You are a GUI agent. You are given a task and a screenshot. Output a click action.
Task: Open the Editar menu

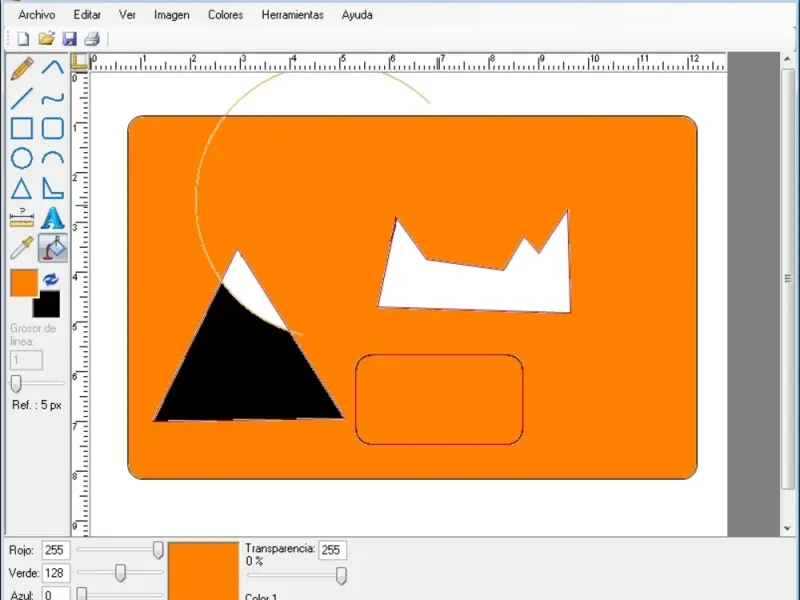coord(87,15)
